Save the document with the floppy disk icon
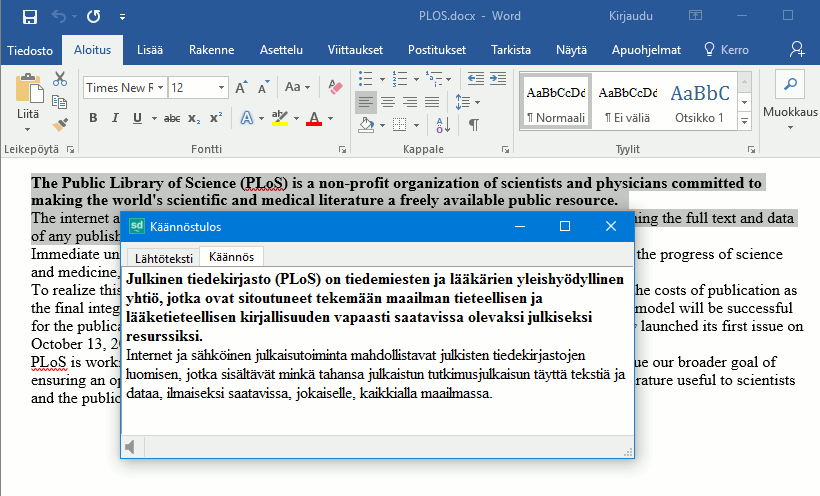The width and height of the screenshot is (820, 496). tap(30, 17)
